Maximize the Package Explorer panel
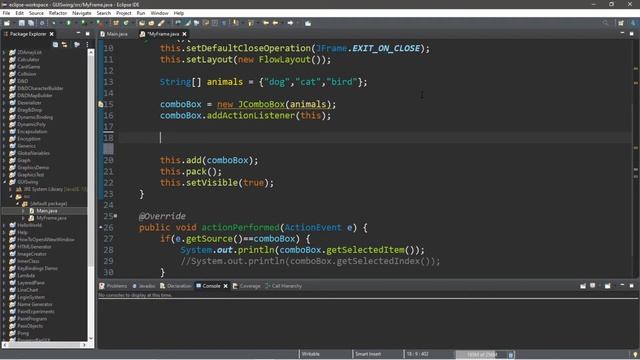The width and height of the screenshot is (640, 360). (x=88, y=33)
